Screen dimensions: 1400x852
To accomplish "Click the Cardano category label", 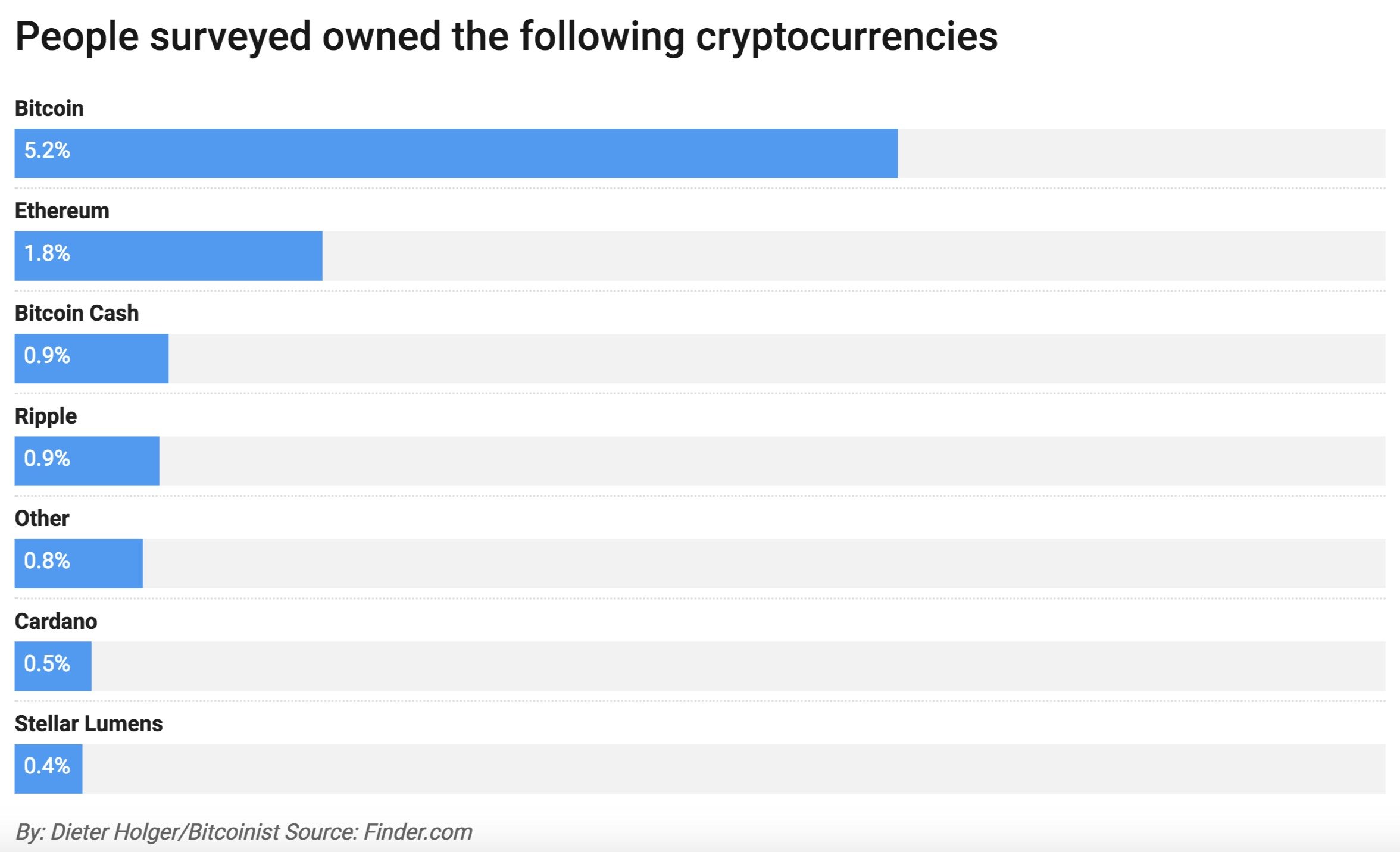I will (x=56, y=621).
